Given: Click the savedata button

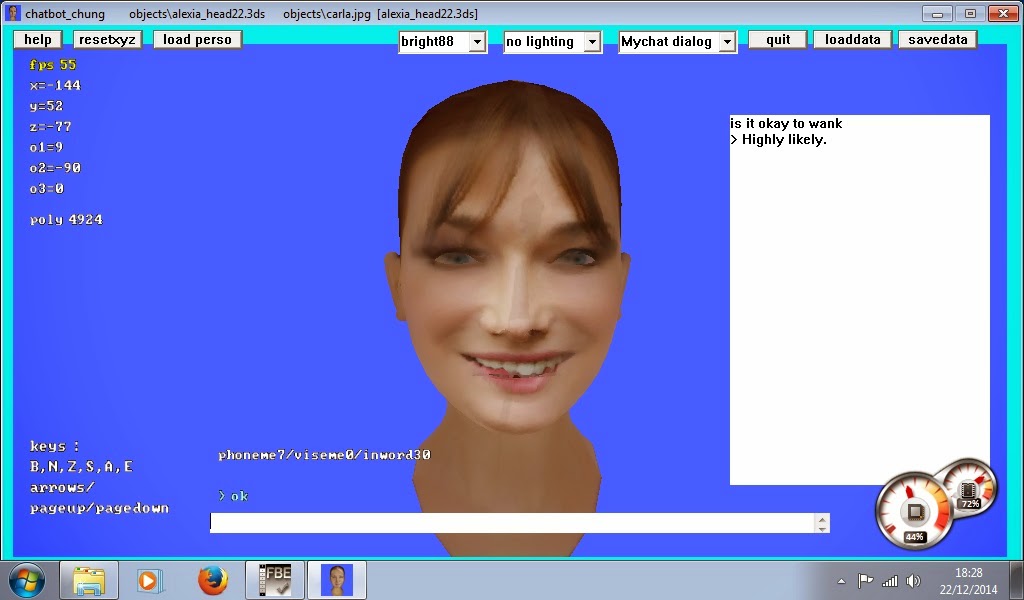Looking at the screenshot, I should (938, 40).
